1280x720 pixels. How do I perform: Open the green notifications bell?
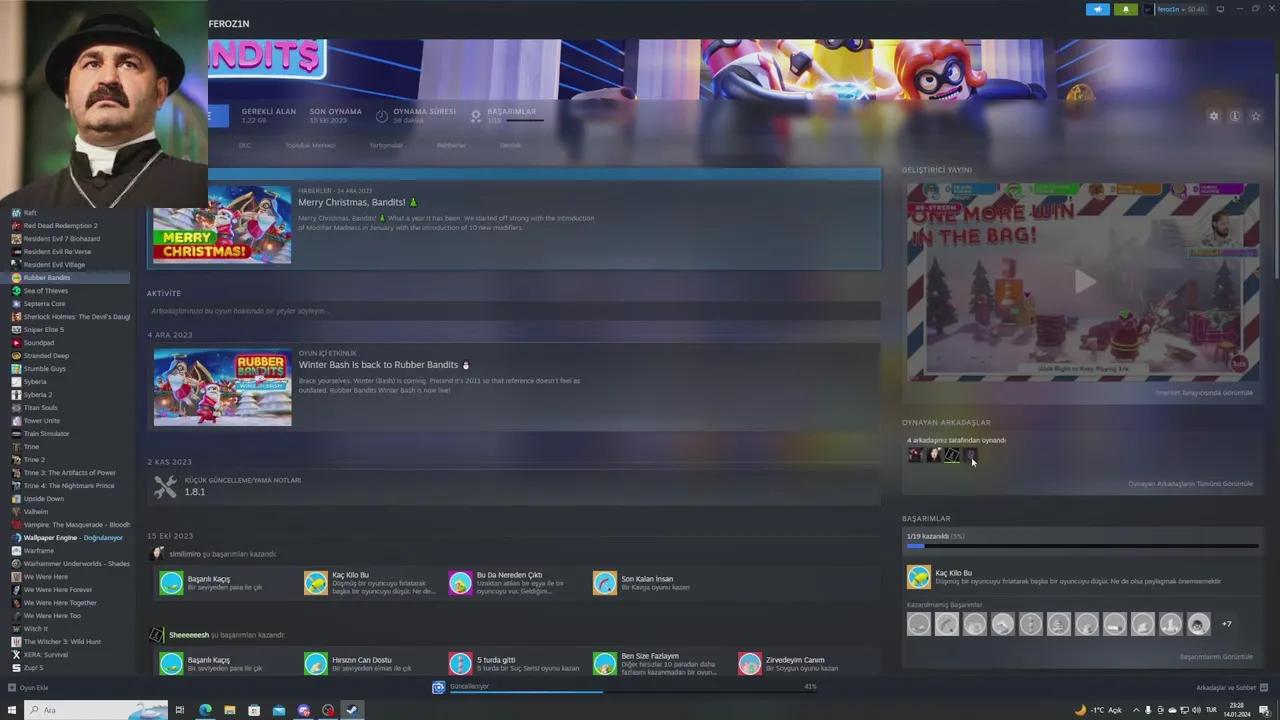(x=1125, y=9)
